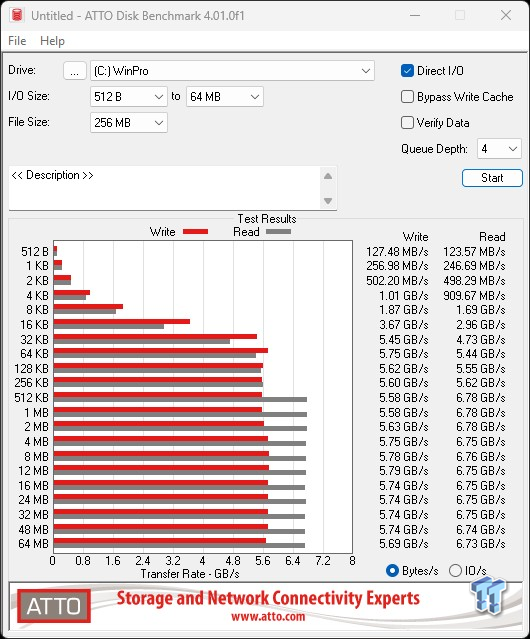
Task: Expand the 256 MB File Size dropdown
Action: (x=129, y=123)
